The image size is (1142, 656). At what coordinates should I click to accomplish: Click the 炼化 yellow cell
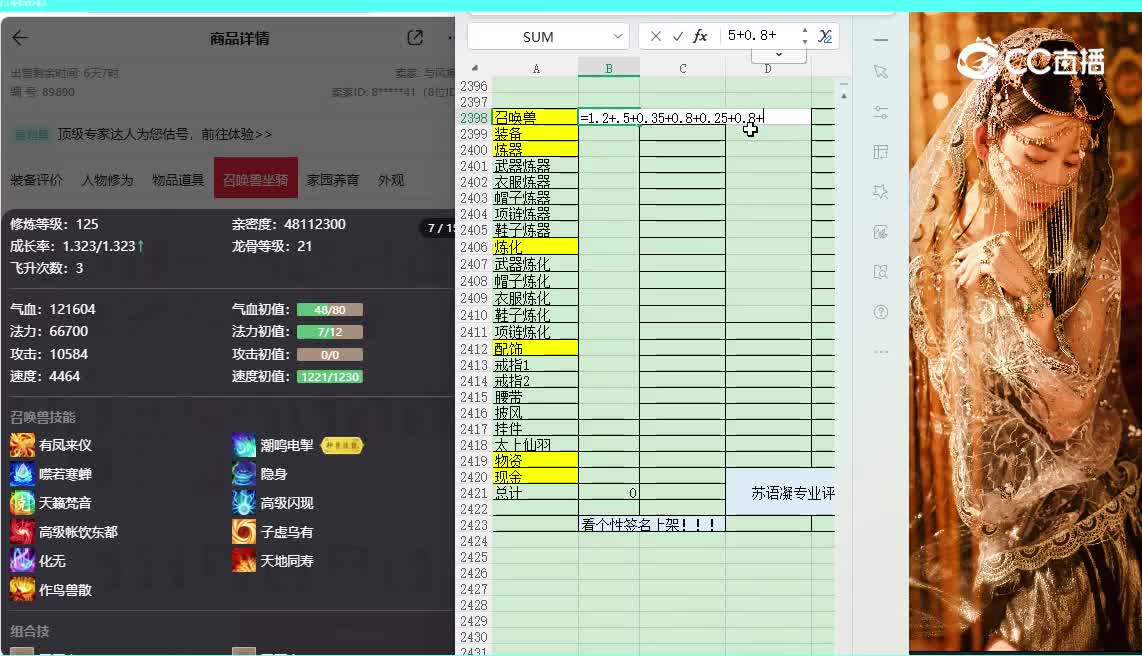pyautogui.click(x=535, y=247)
